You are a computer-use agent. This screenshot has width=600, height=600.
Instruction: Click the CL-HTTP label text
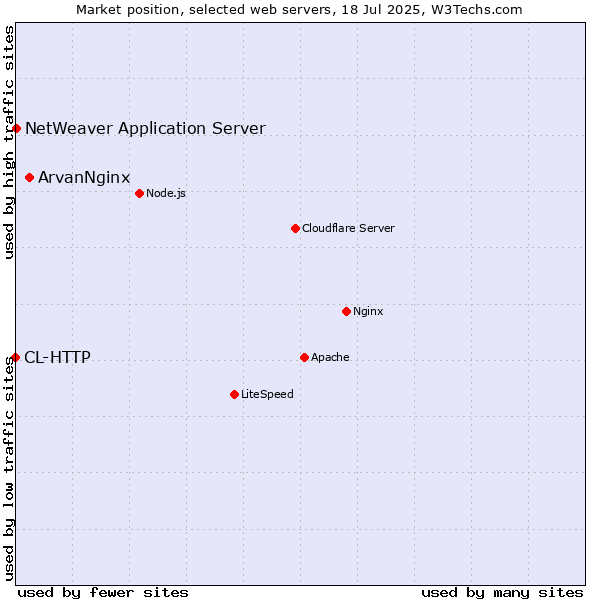coord(57,357)
